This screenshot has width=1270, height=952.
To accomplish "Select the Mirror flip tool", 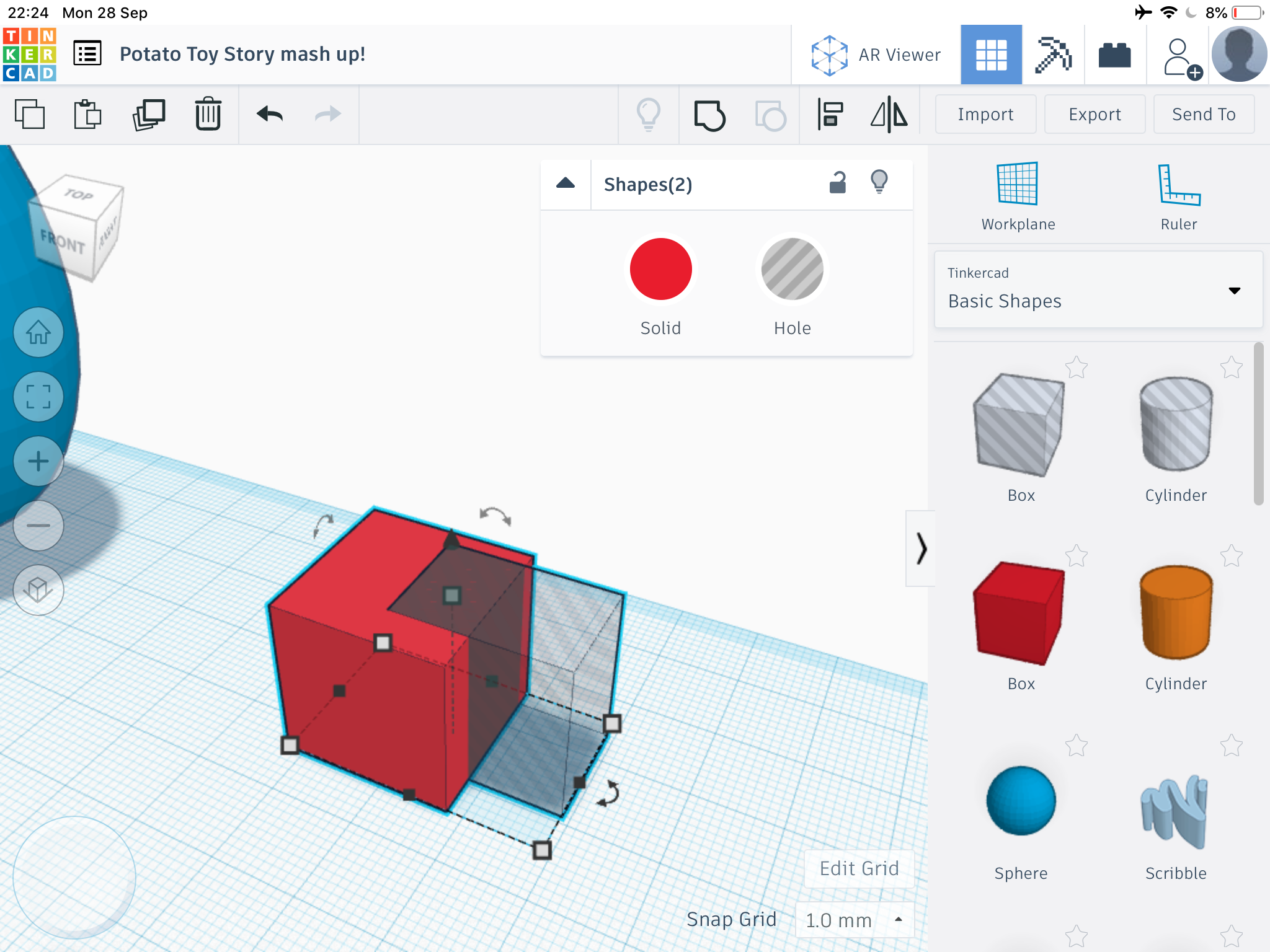I will [889, 115].
